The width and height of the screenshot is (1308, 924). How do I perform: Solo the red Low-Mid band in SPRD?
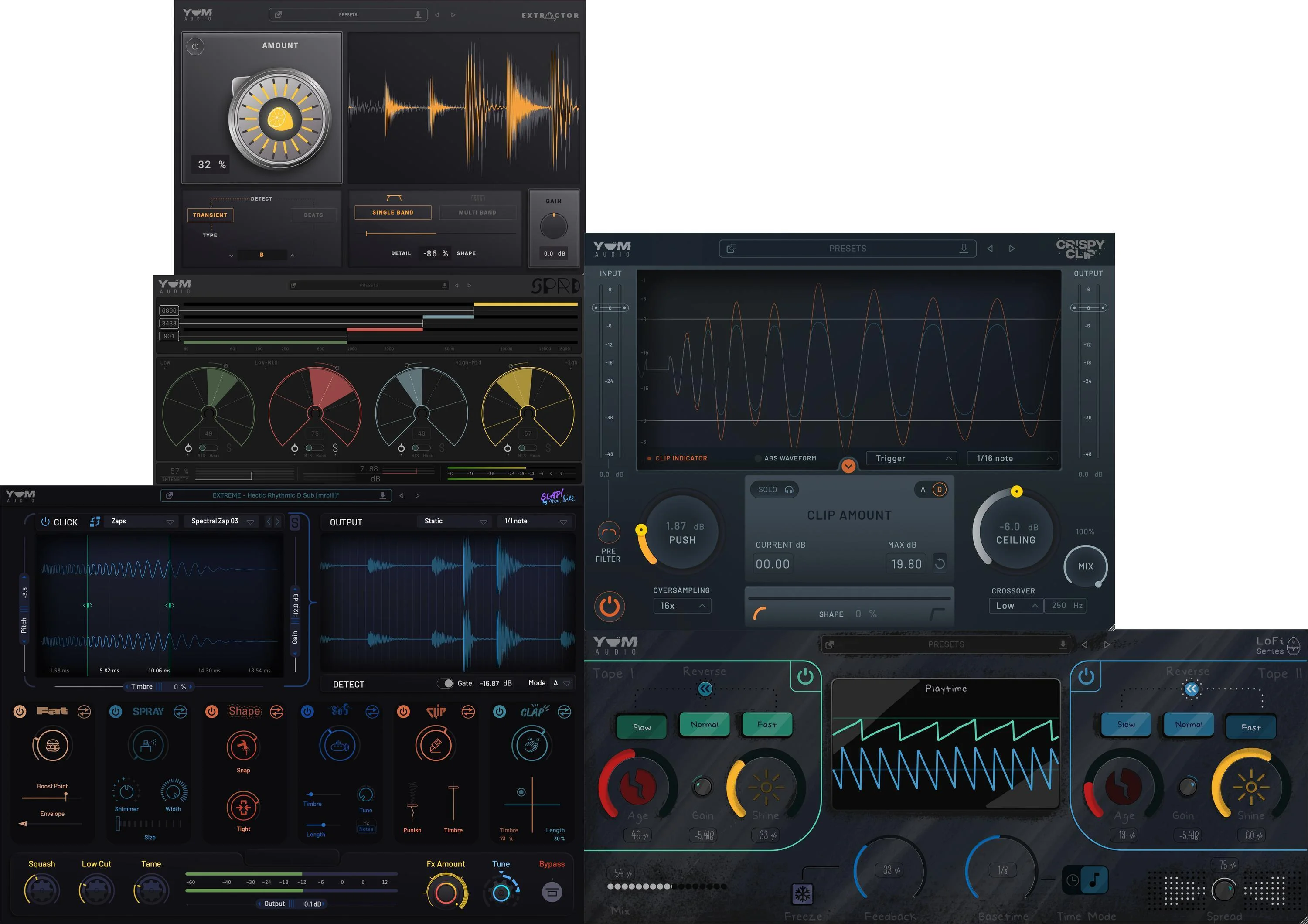(334, 448)
